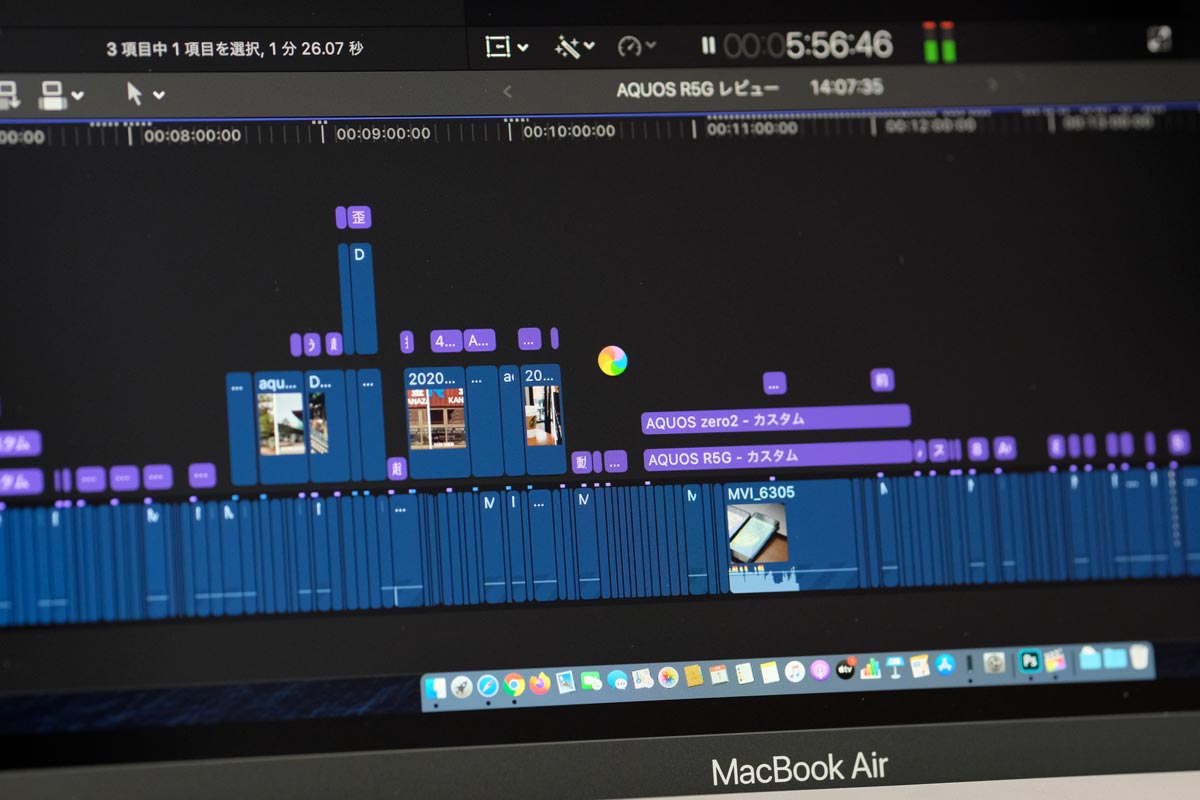Screen dimensions: 1200x800
Task: Open Pages from the Dock
Action: (x=920, y=665)
